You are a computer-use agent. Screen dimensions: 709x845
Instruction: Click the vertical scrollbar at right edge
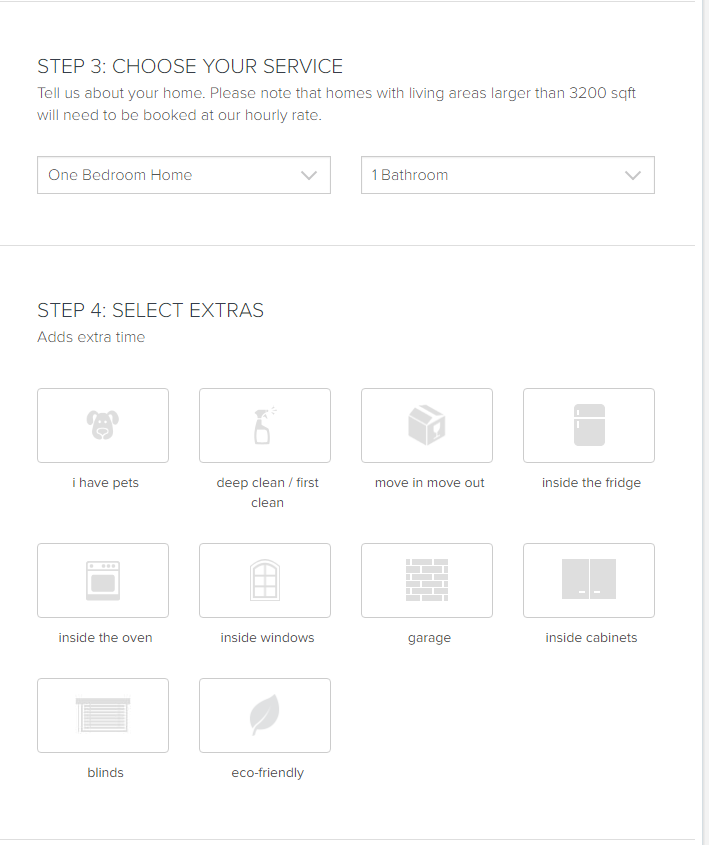705,422
